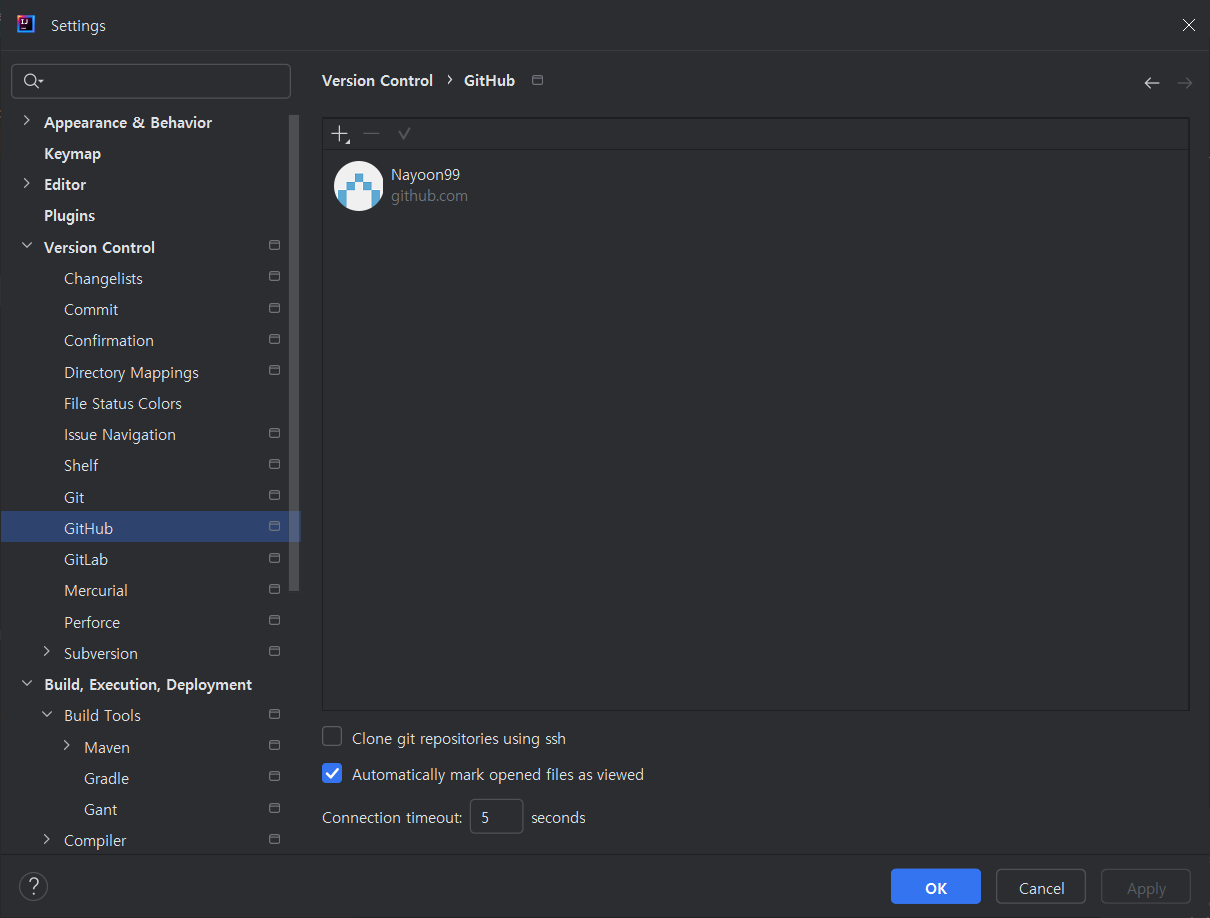Screen dimensions: 1210x918
Task: Click project icon on Confirmation row
Action: [274, 340]
